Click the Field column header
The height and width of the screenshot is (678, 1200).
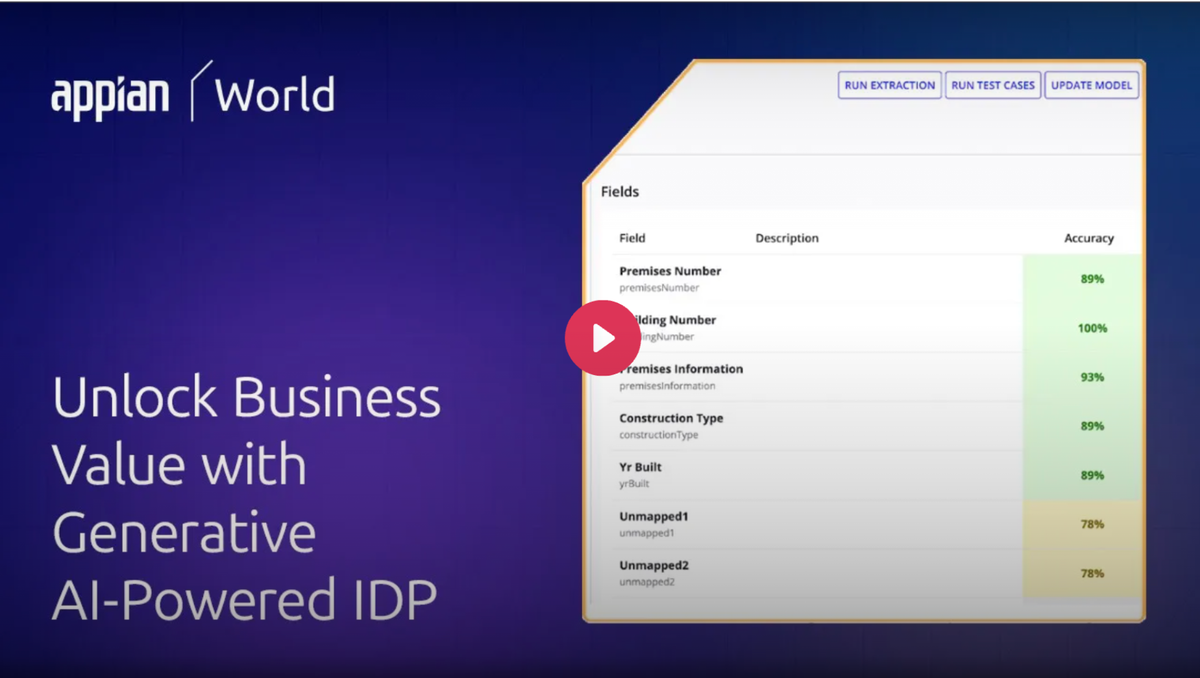pos(632,238)
